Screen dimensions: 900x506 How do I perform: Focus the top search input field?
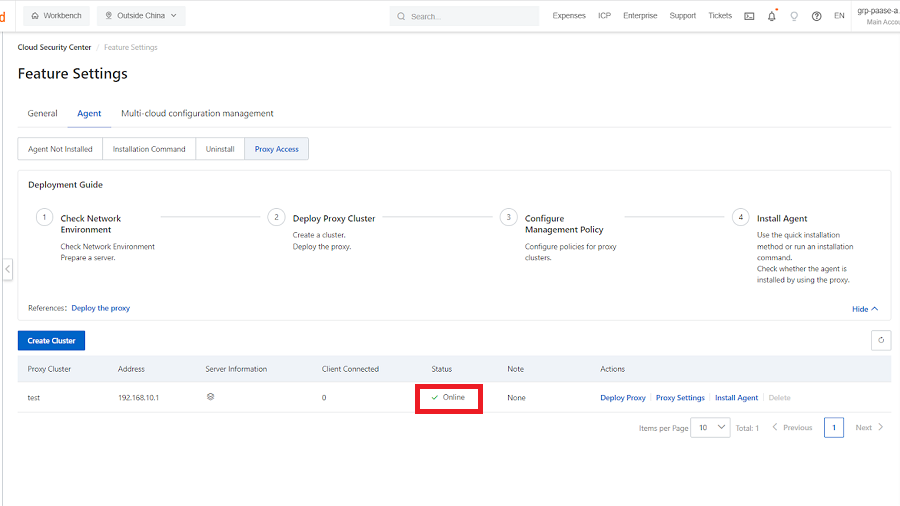point(470,16)
